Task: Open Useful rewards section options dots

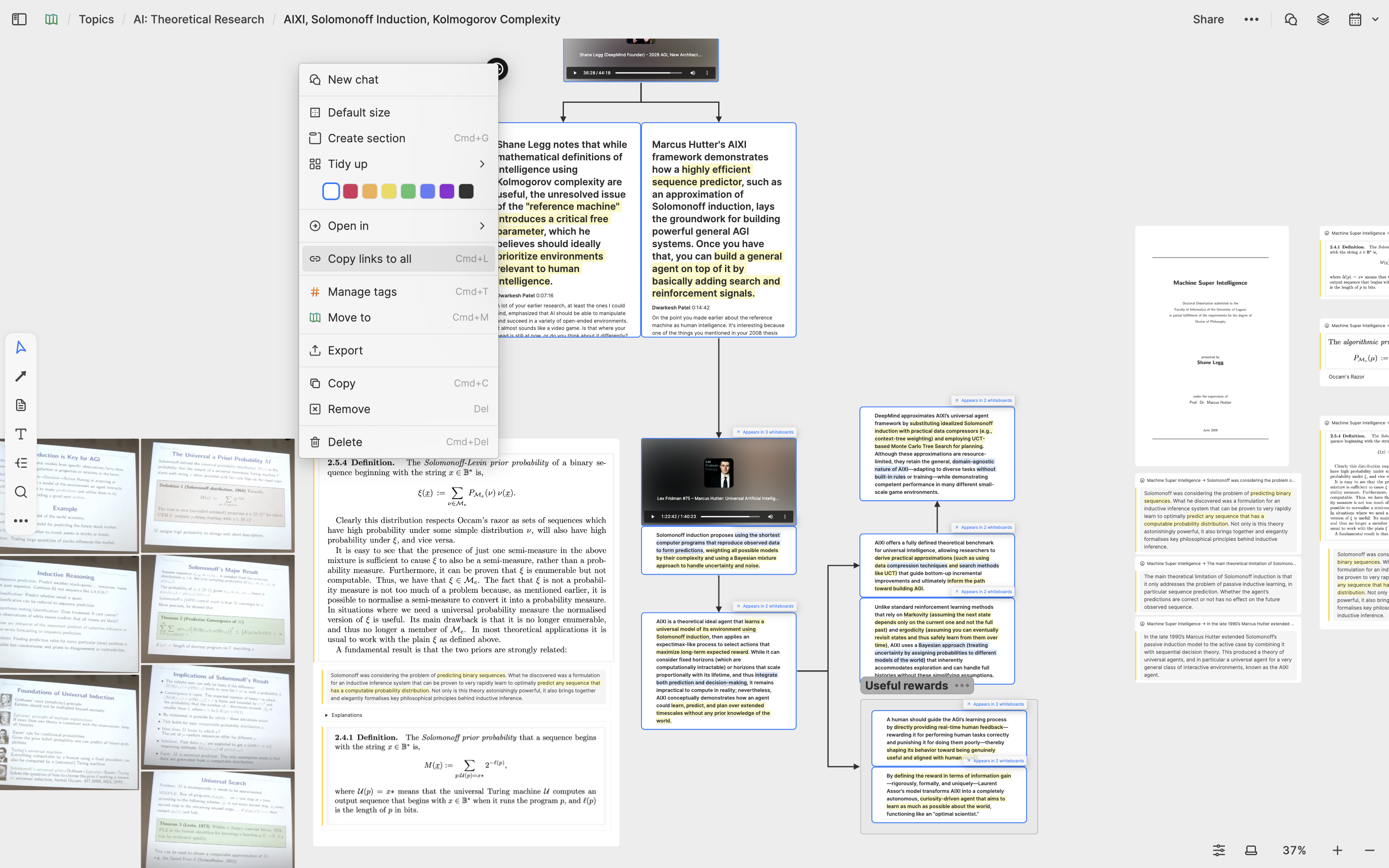Action: pyautogui.click(x=962, y=686)
